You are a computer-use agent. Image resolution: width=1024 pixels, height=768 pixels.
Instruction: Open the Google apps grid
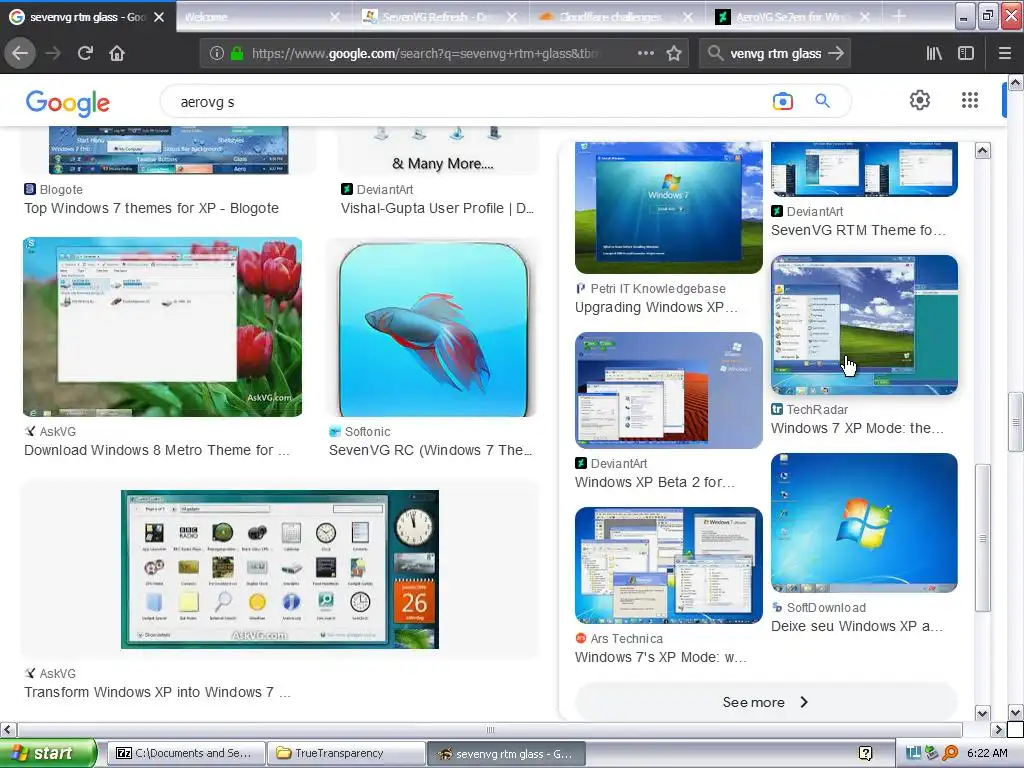(970, 100)
